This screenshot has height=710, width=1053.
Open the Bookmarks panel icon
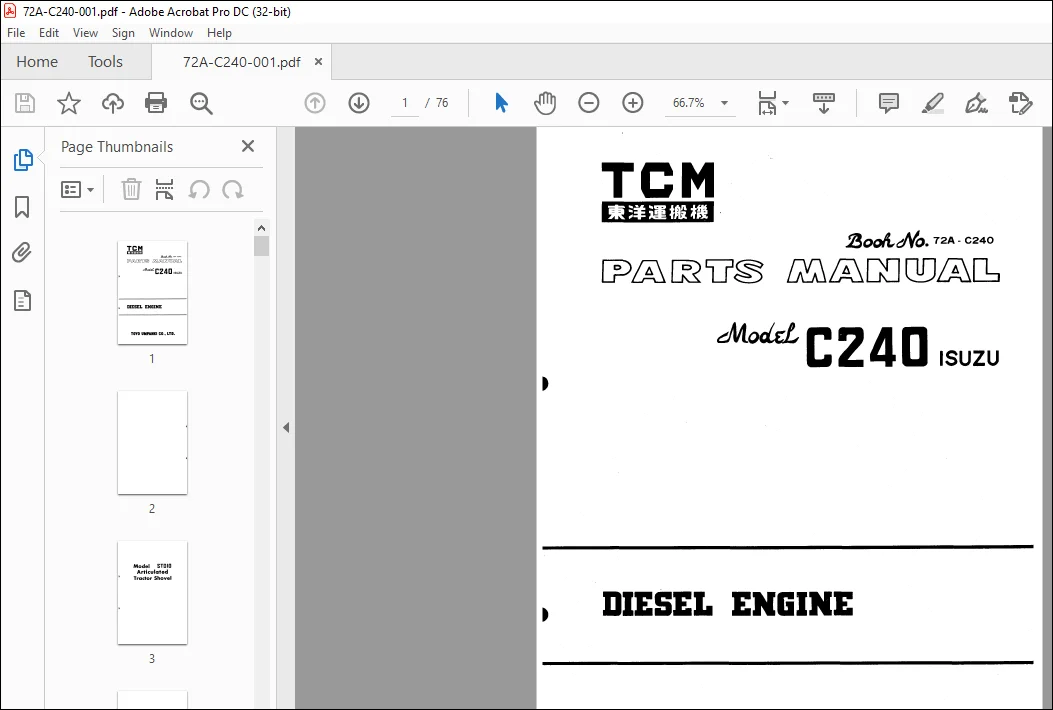coord(22,207)
